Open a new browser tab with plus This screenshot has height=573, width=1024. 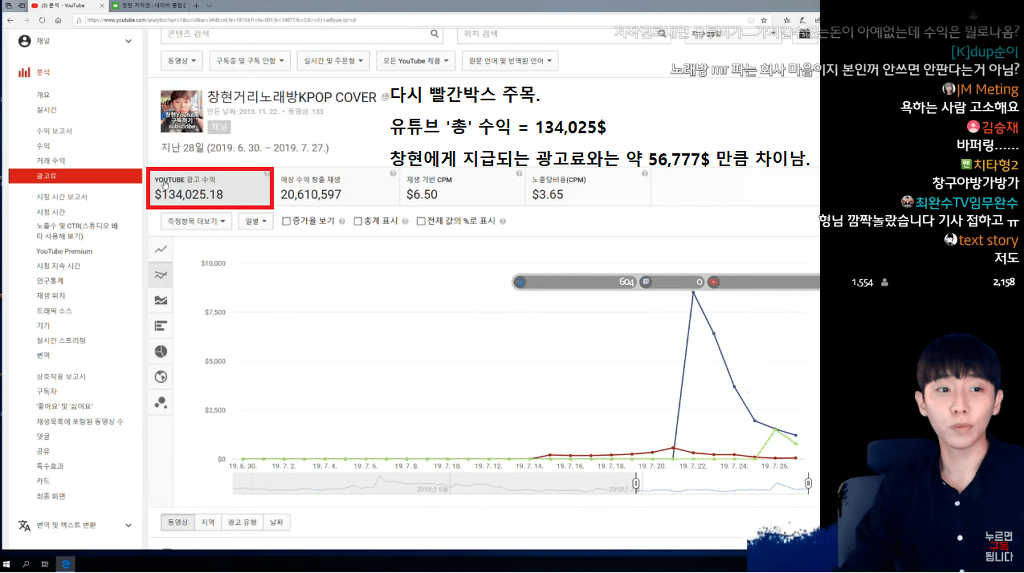(196, 5)
